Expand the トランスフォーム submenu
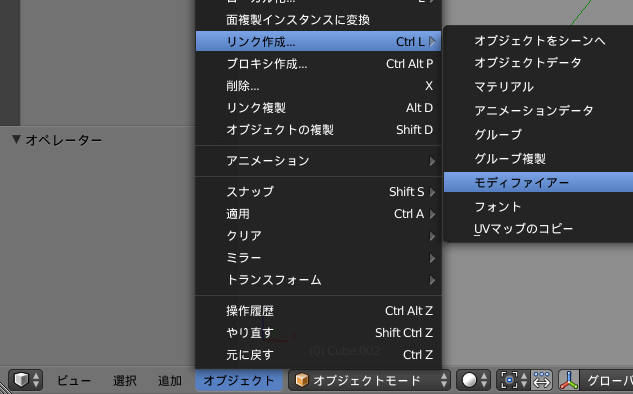The image size is (633, 394). (x=319, y=280)
